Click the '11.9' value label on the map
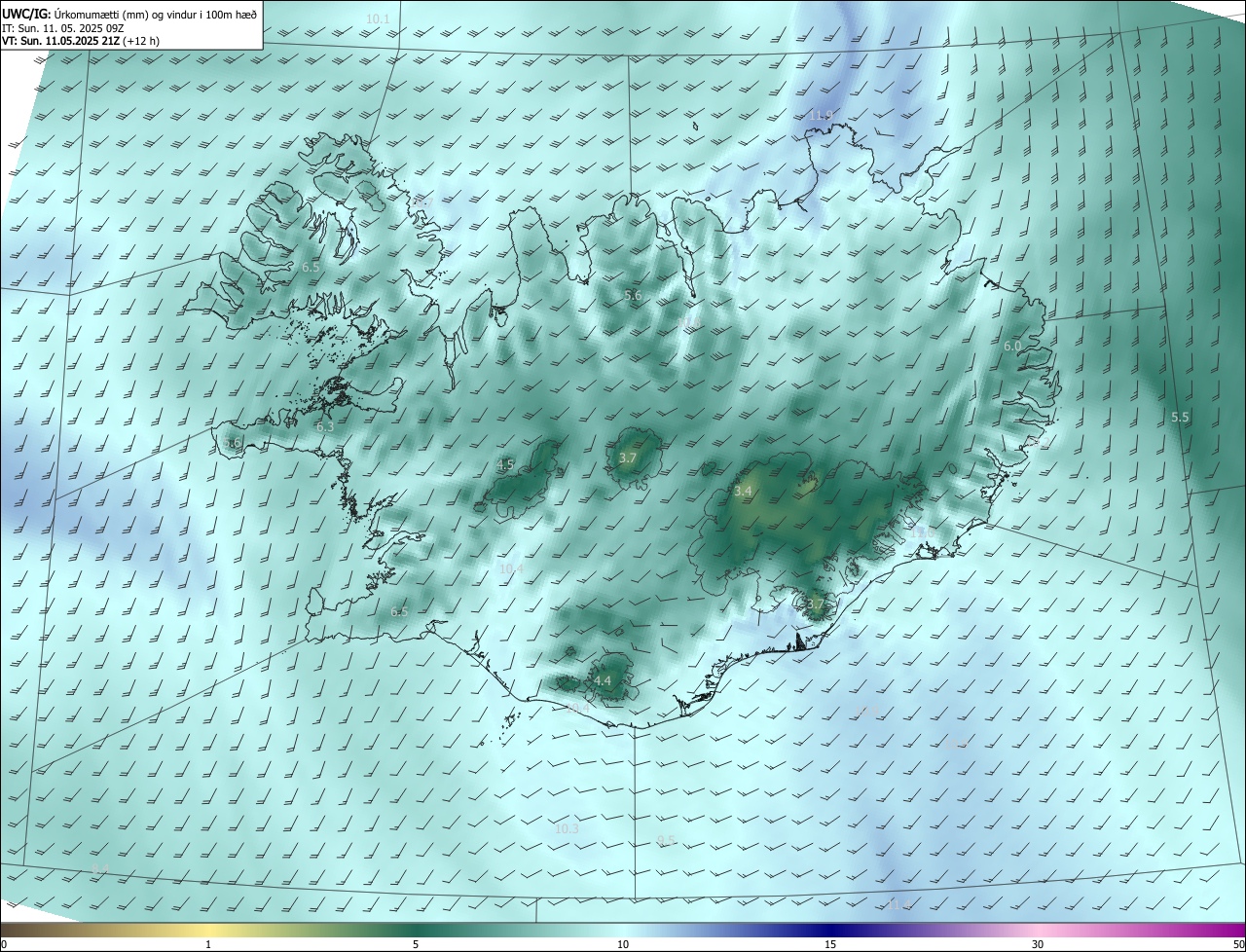Viewport: 1246px width, 952px height. click(x=821, y=115)
